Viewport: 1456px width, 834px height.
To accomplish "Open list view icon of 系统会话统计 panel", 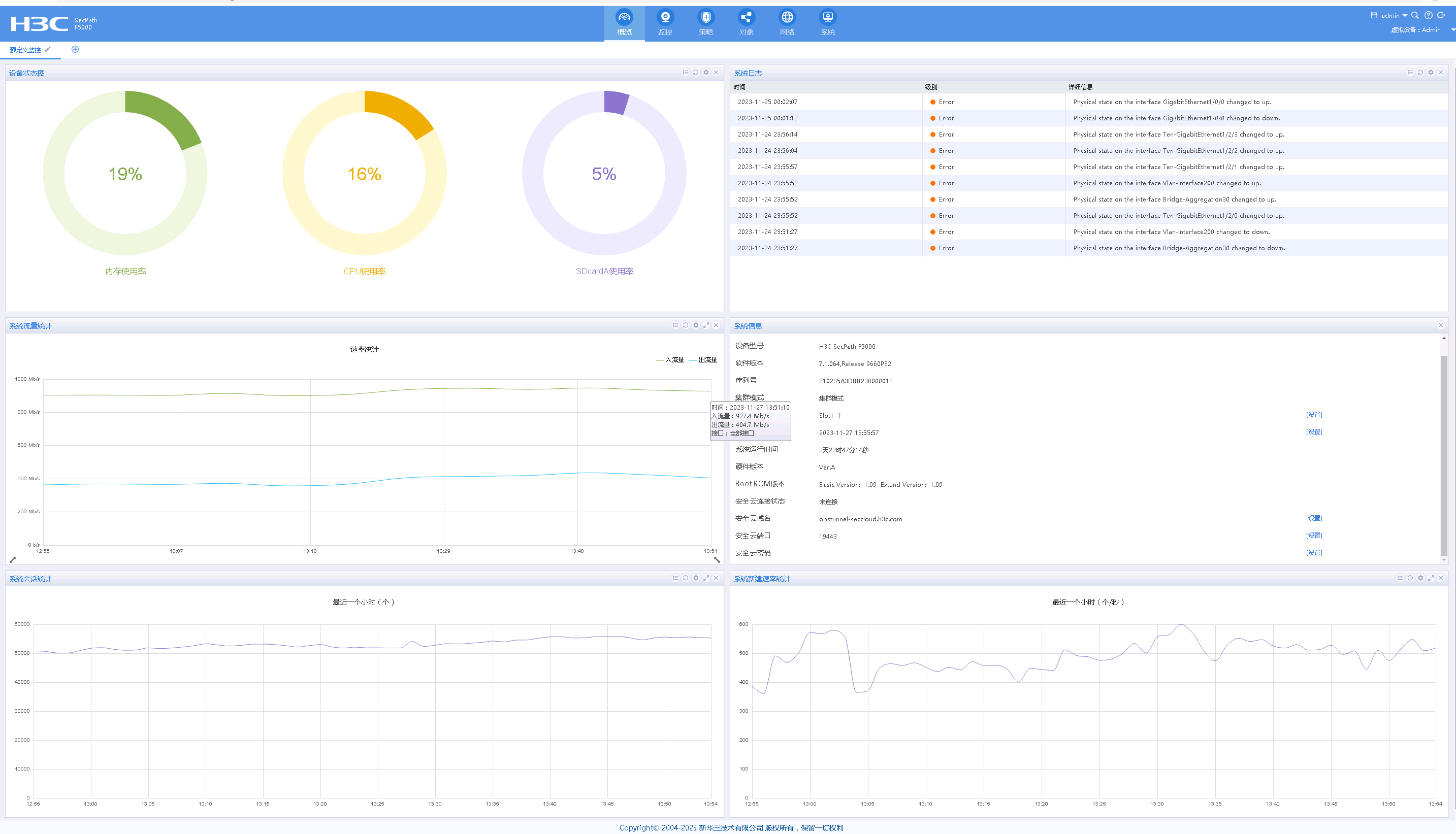I will [x=675, y=578].
